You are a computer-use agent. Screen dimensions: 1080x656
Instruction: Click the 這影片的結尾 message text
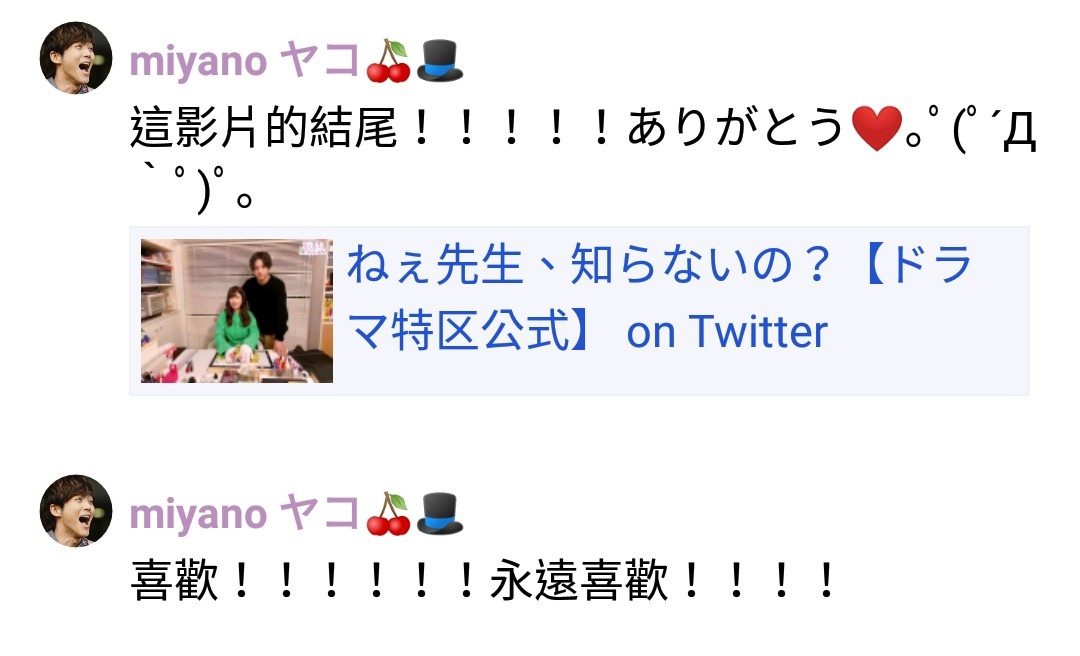tap(264, 128)
